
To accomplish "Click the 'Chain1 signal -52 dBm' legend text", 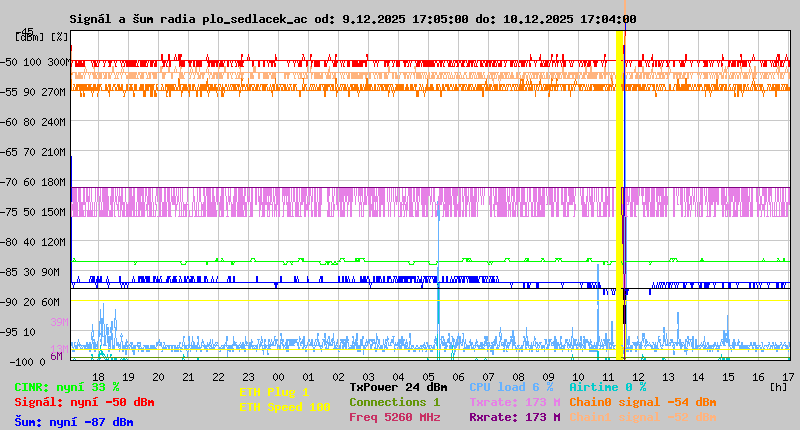I will (643, 417).
